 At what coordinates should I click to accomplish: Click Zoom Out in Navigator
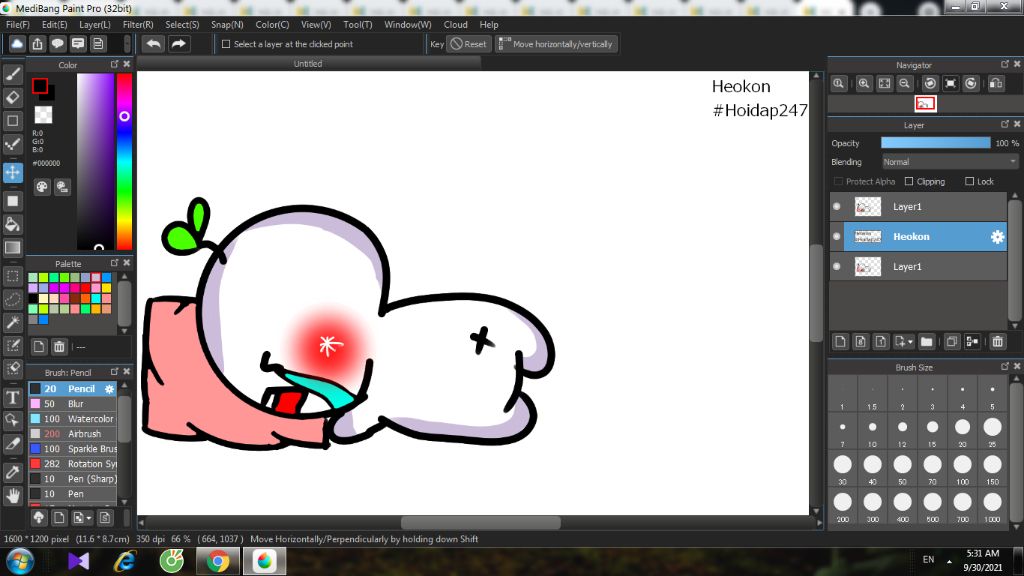point(904,84)
